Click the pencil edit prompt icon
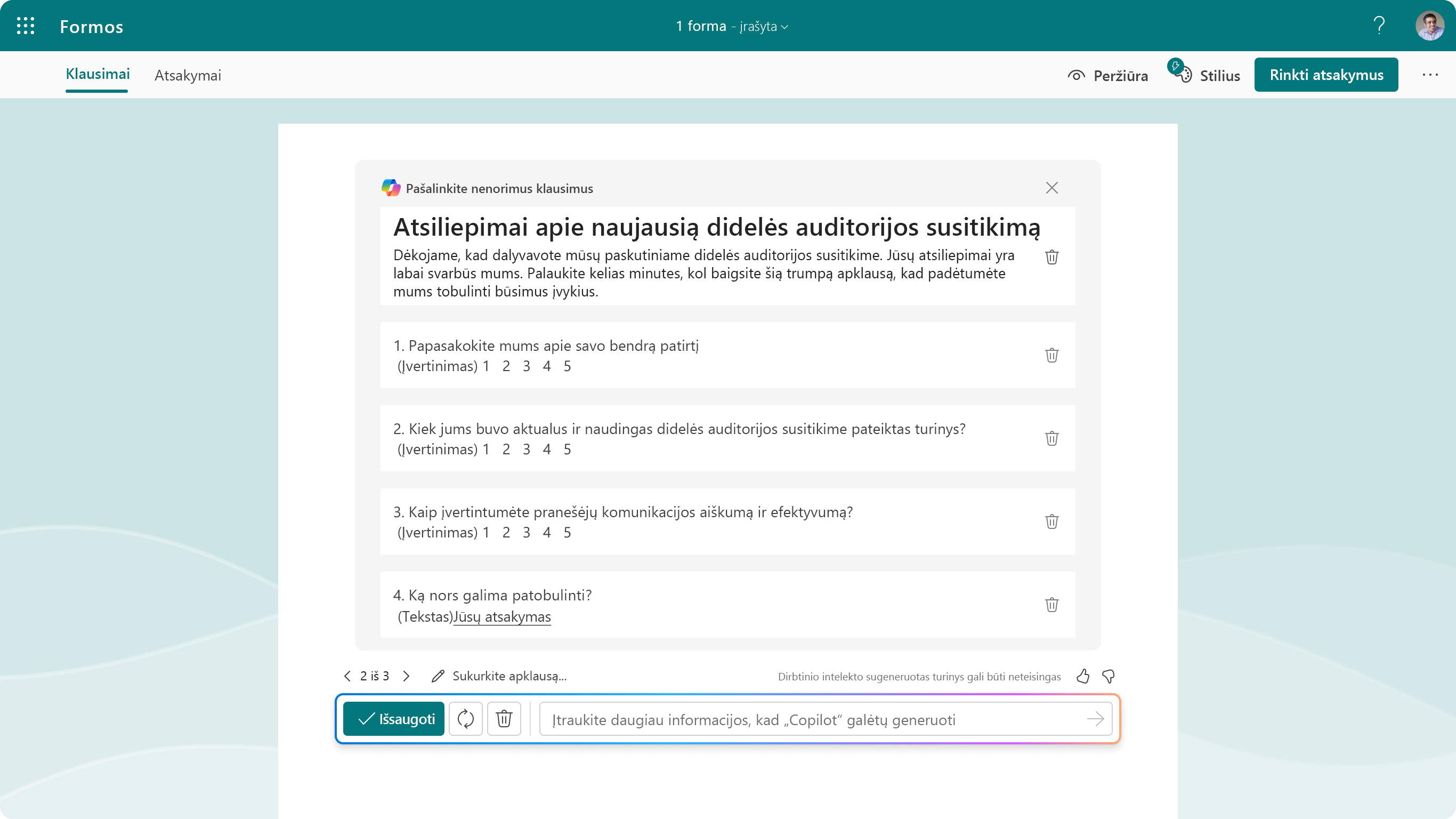The width and height of the screenshot is (1456, 819). coord(438,676)
